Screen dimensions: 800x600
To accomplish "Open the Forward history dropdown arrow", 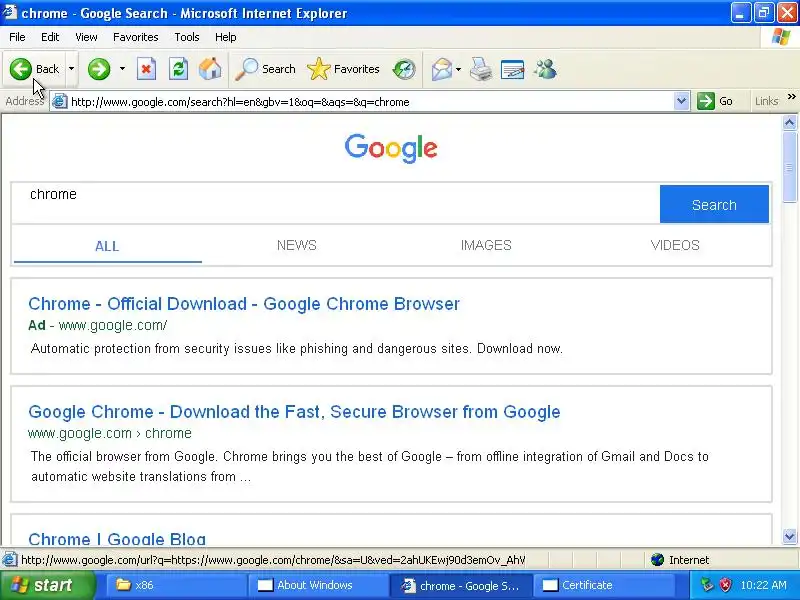I will pyautogui.click(x=122, y=69).
